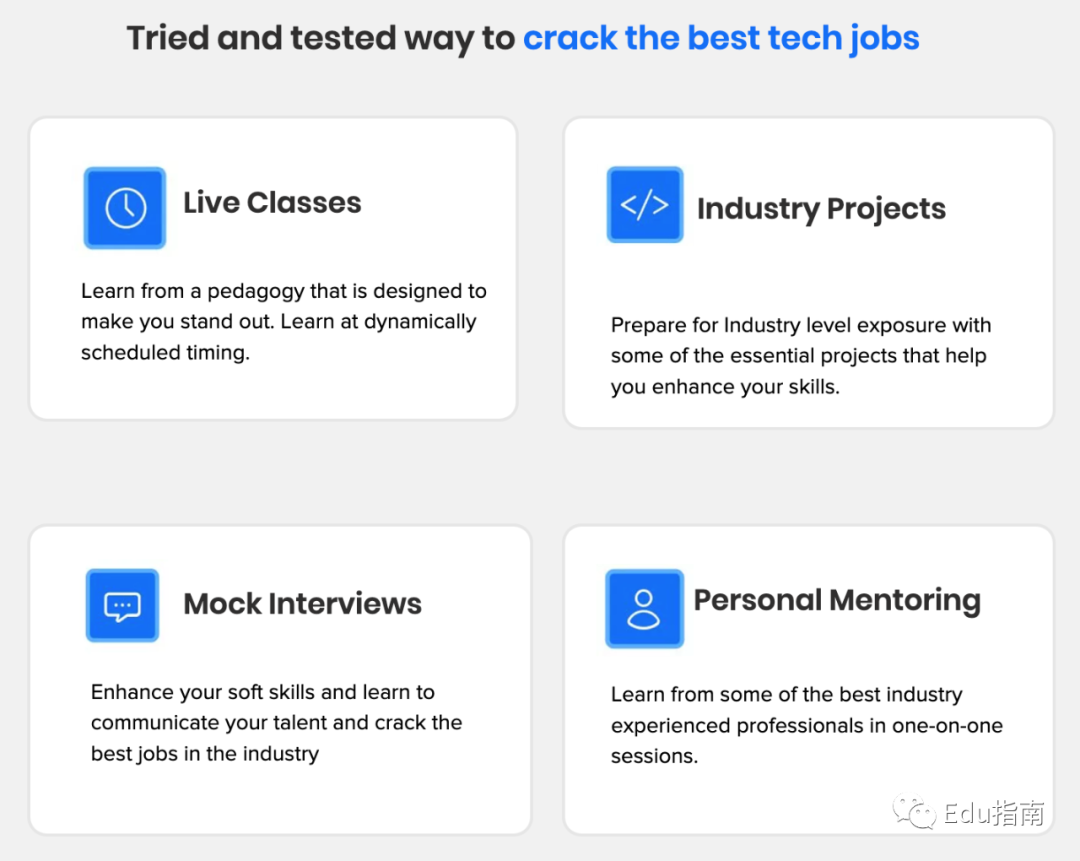Select the Mock Interviews heading
Image resolution: width=1080 pixels, height=861 pixels.
point(302,604)
